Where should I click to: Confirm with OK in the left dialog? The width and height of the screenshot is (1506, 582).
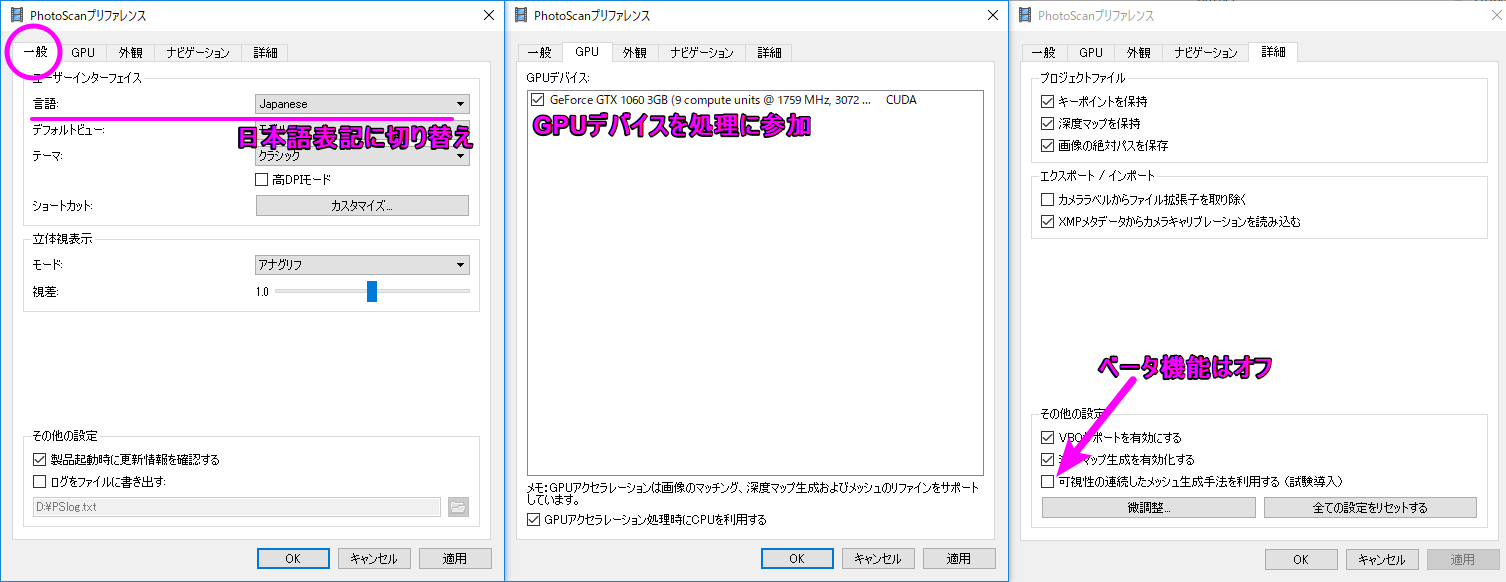[293, 559]
